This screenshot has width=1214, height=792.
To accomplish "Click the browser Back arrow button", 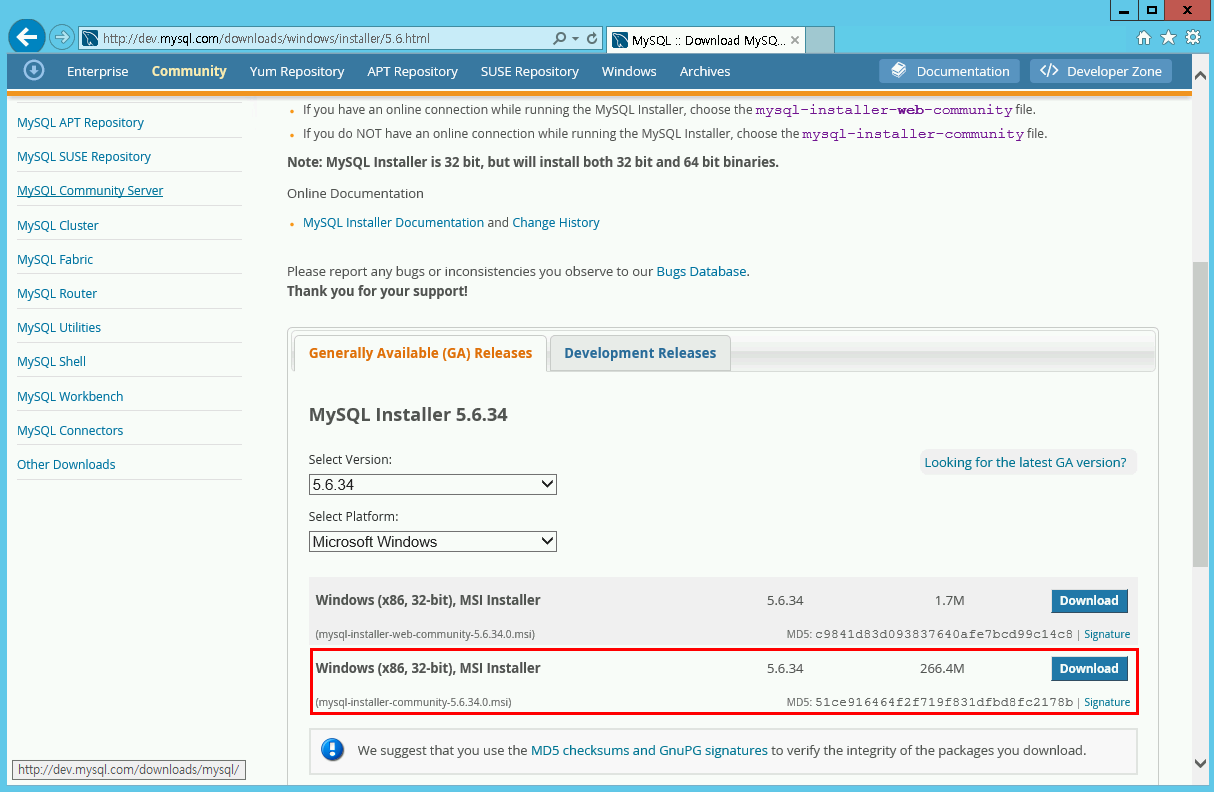I will pyautogui.click(x=26, y=37).
